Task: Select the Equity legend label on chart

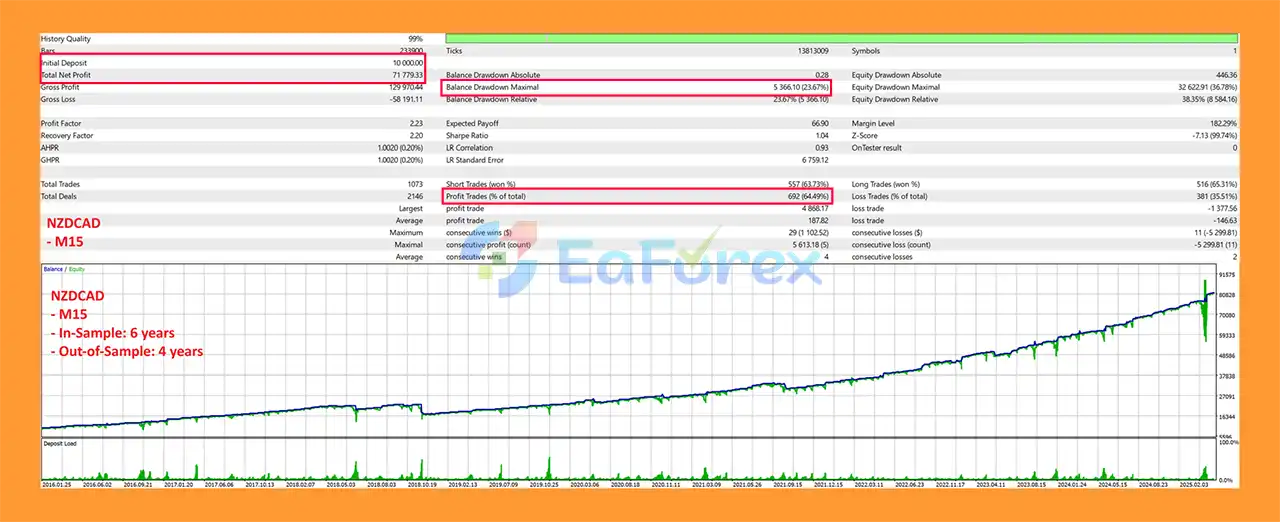Action: click(x=77, y=270)
